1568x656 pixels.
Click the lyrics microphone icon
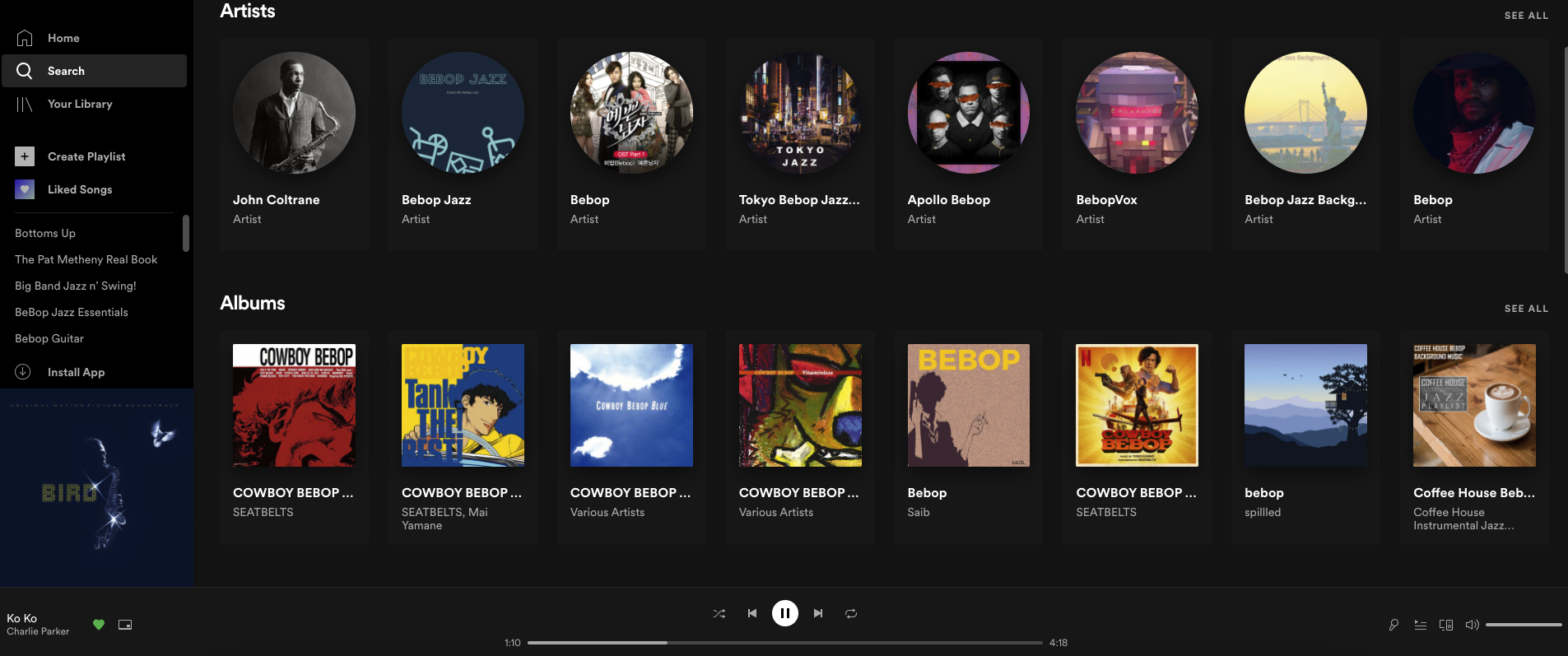(x=1394, y=625)
